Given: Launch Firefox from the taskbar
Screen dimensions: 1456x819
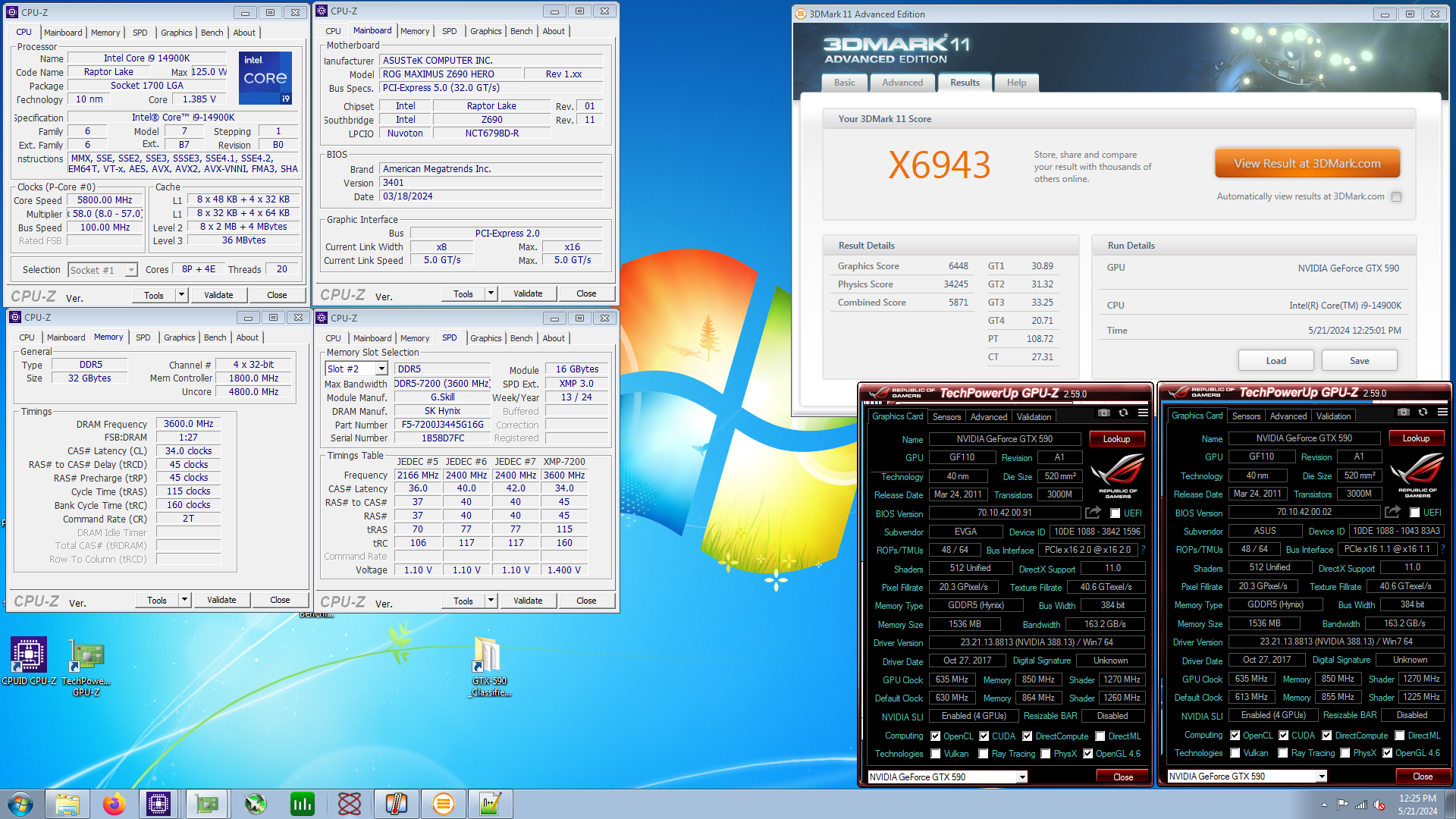Looking at the screenshot, I should pyautogui.click(x=115, y=804).
